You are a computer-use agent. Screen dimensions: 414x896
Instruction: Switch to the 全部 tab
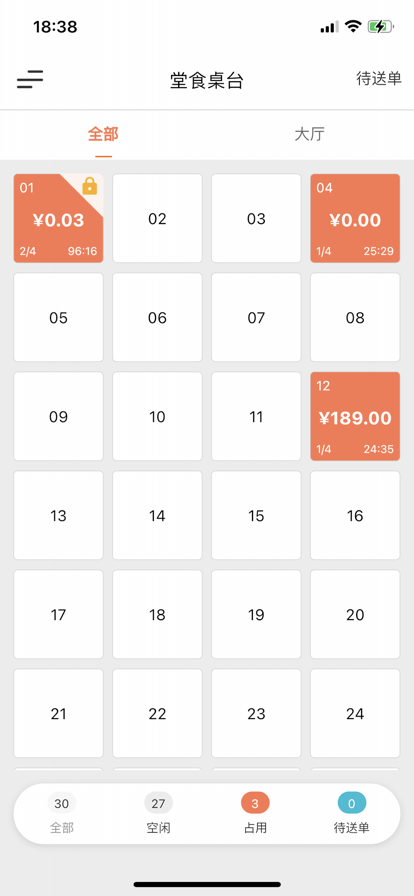pos(104,135)
